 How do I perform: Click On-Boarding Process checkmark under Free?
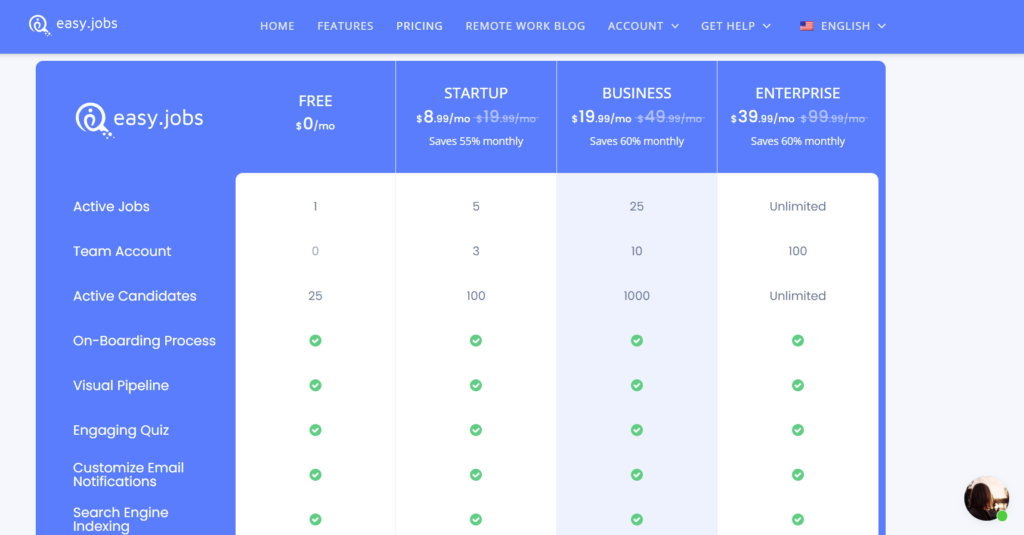pos(315,340)
